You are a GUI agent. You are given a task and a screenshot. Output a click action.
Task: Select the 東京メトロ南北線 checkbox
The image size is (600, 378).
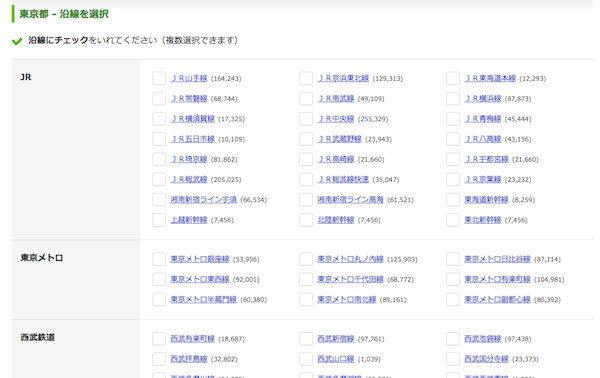[306, 300]
